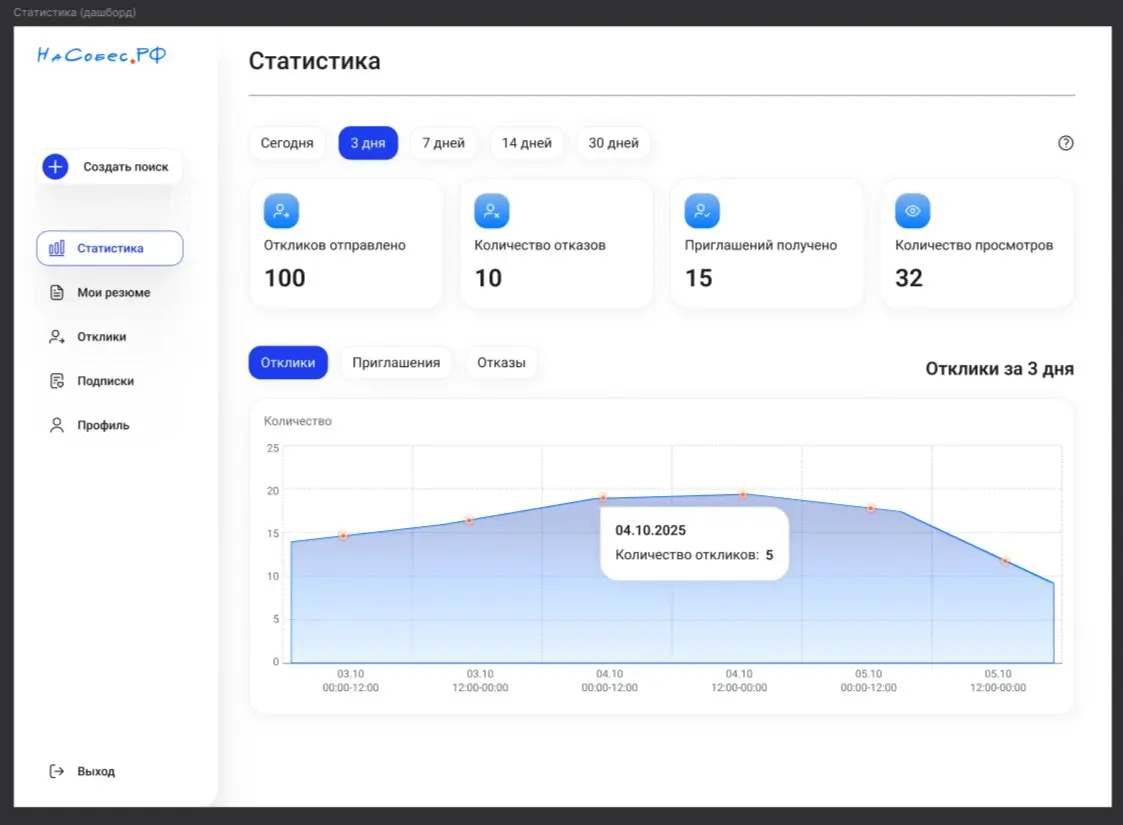Open Мои резюме in the sidebar

(113, 293)
